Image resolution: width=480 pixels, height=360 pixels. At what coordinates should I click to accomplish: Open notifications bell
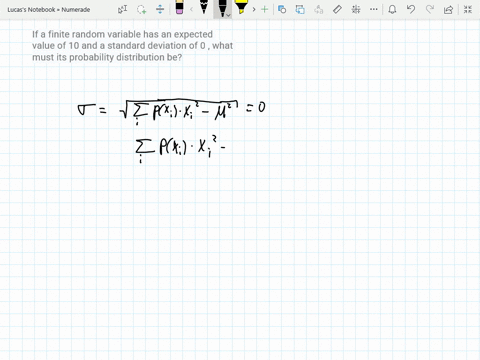pyautogui.click(x=392, y=9)
